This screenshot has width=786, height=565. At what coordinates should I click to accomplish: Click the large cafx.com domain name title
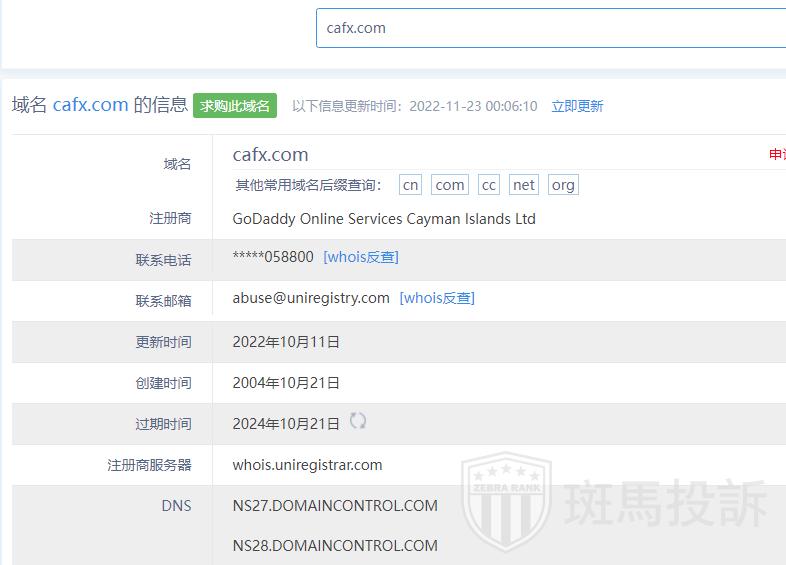270,154
